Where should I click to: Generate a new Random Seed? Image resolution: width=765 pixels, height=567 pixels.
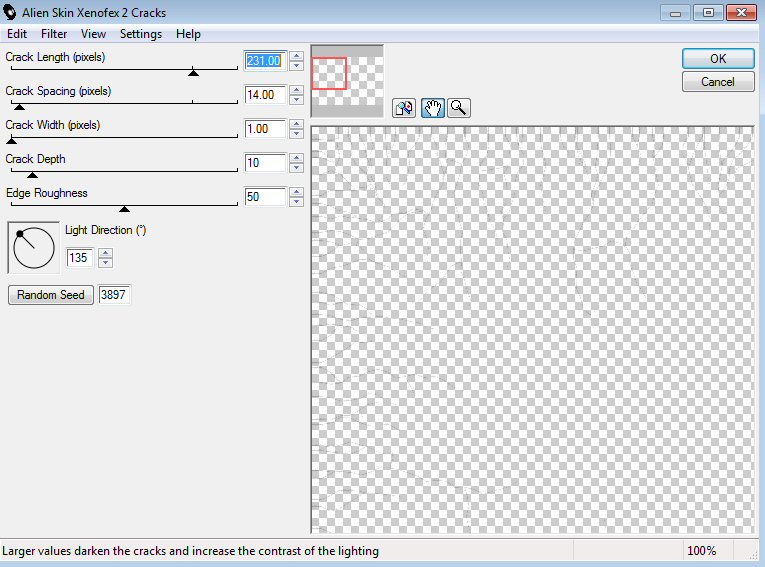(51, 295)
